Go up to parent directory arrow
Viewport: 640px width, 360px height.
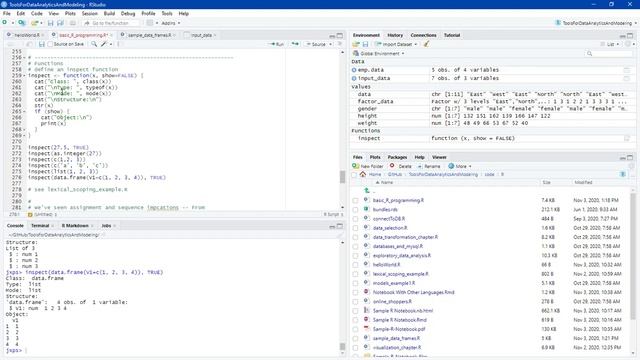tap(367, 191)
